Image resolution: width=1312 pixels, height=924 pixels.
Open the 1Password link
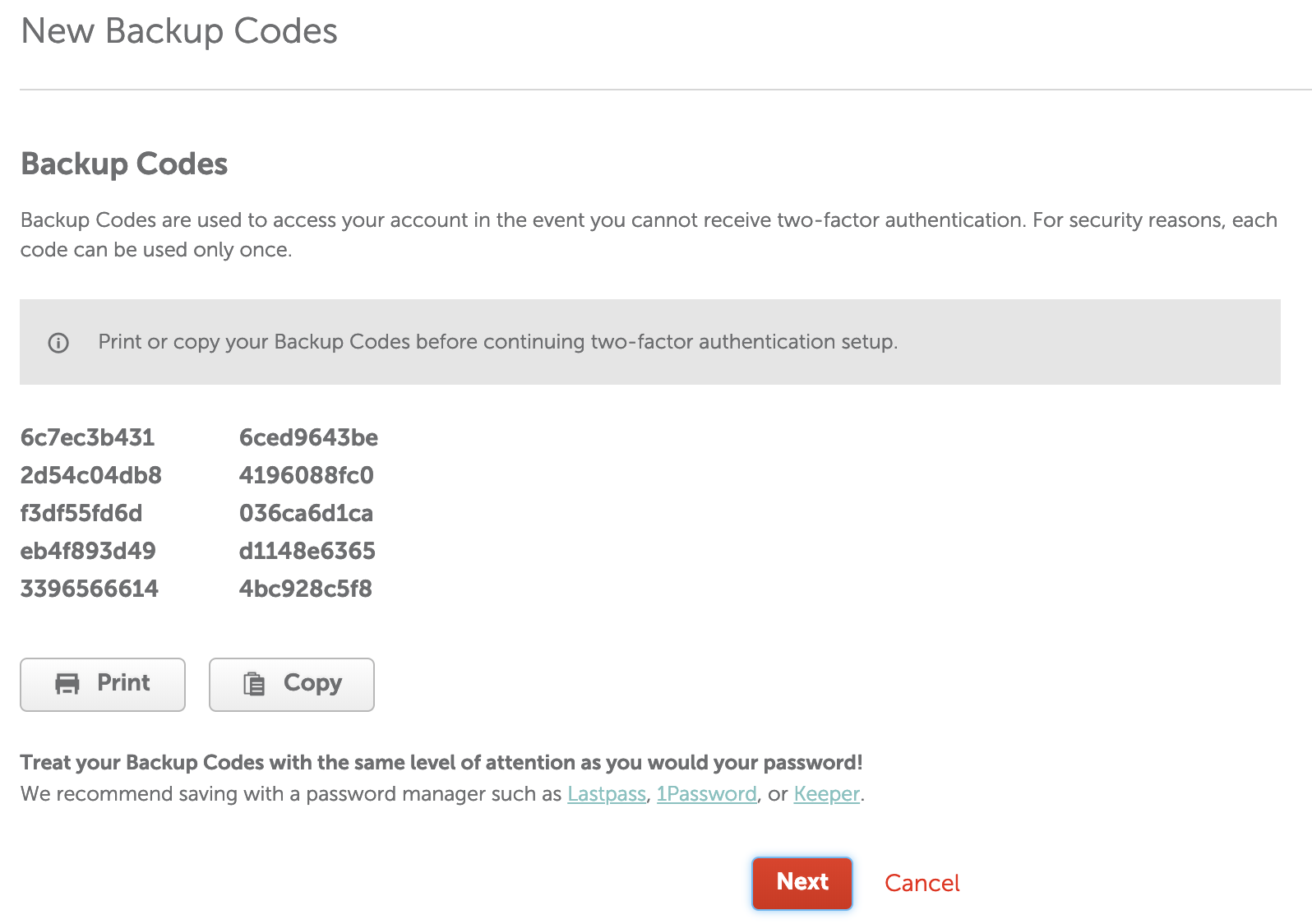coord(706,794)
